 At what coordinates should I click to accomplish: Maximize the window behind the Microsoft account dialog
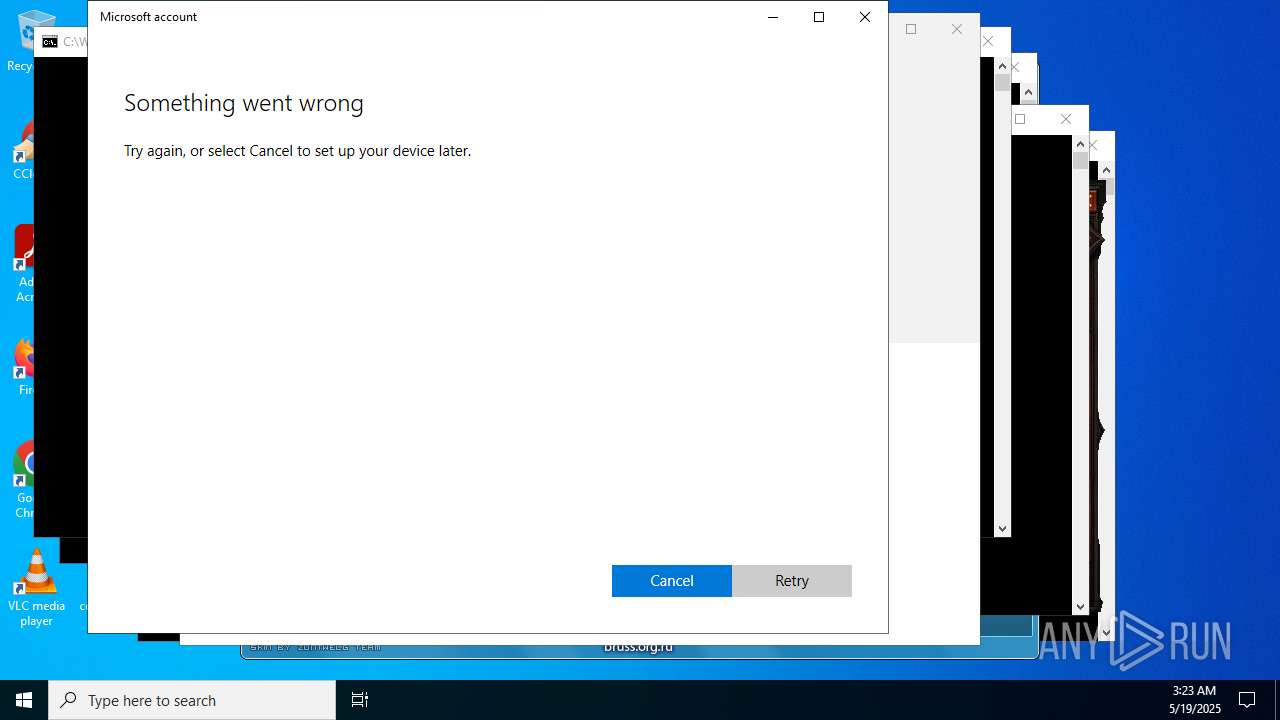pos(911,29)
